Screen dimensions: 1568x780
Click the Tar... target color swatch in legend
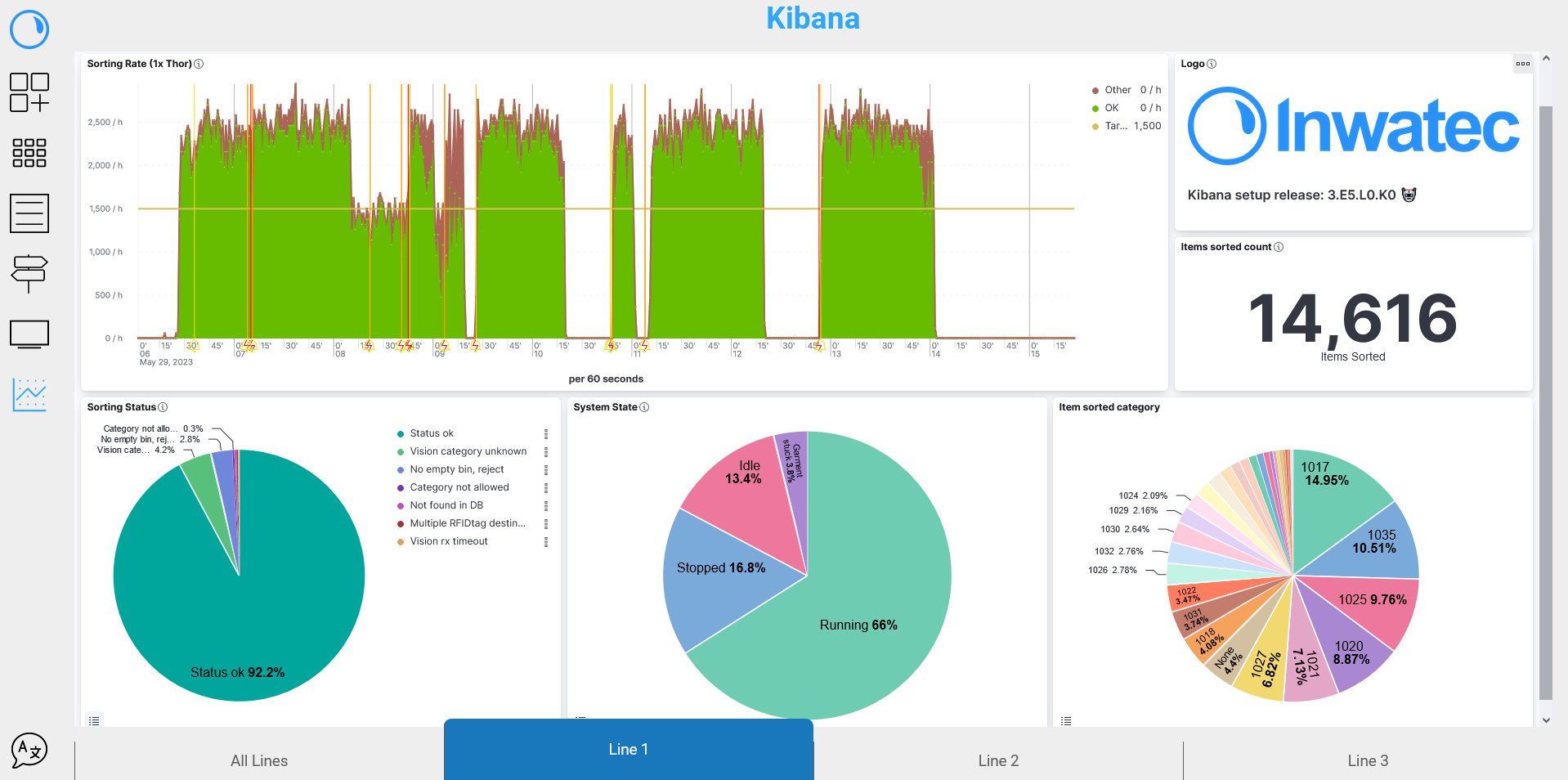[1095, 126]
